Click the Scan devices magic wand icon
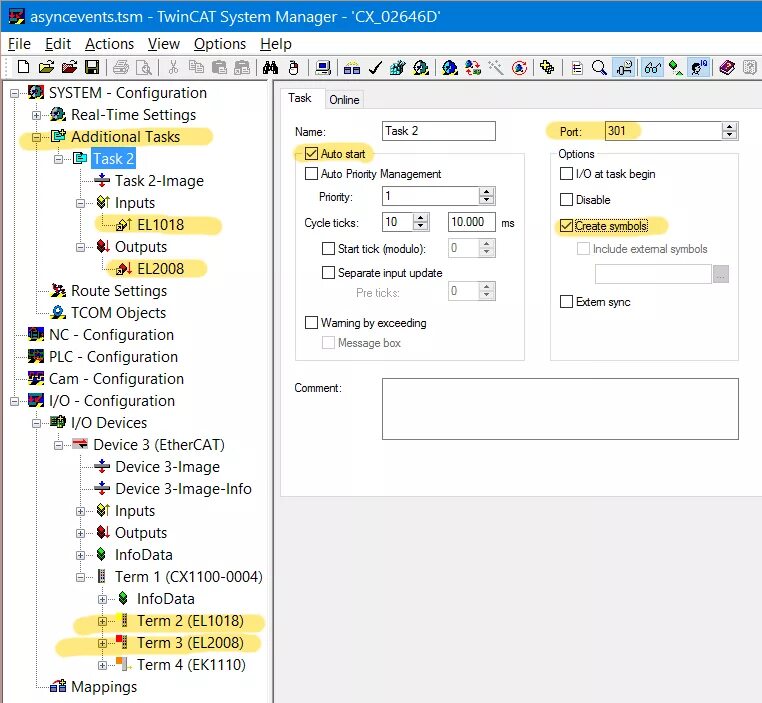This screenshot has height=703, width=762. (496, 68)
